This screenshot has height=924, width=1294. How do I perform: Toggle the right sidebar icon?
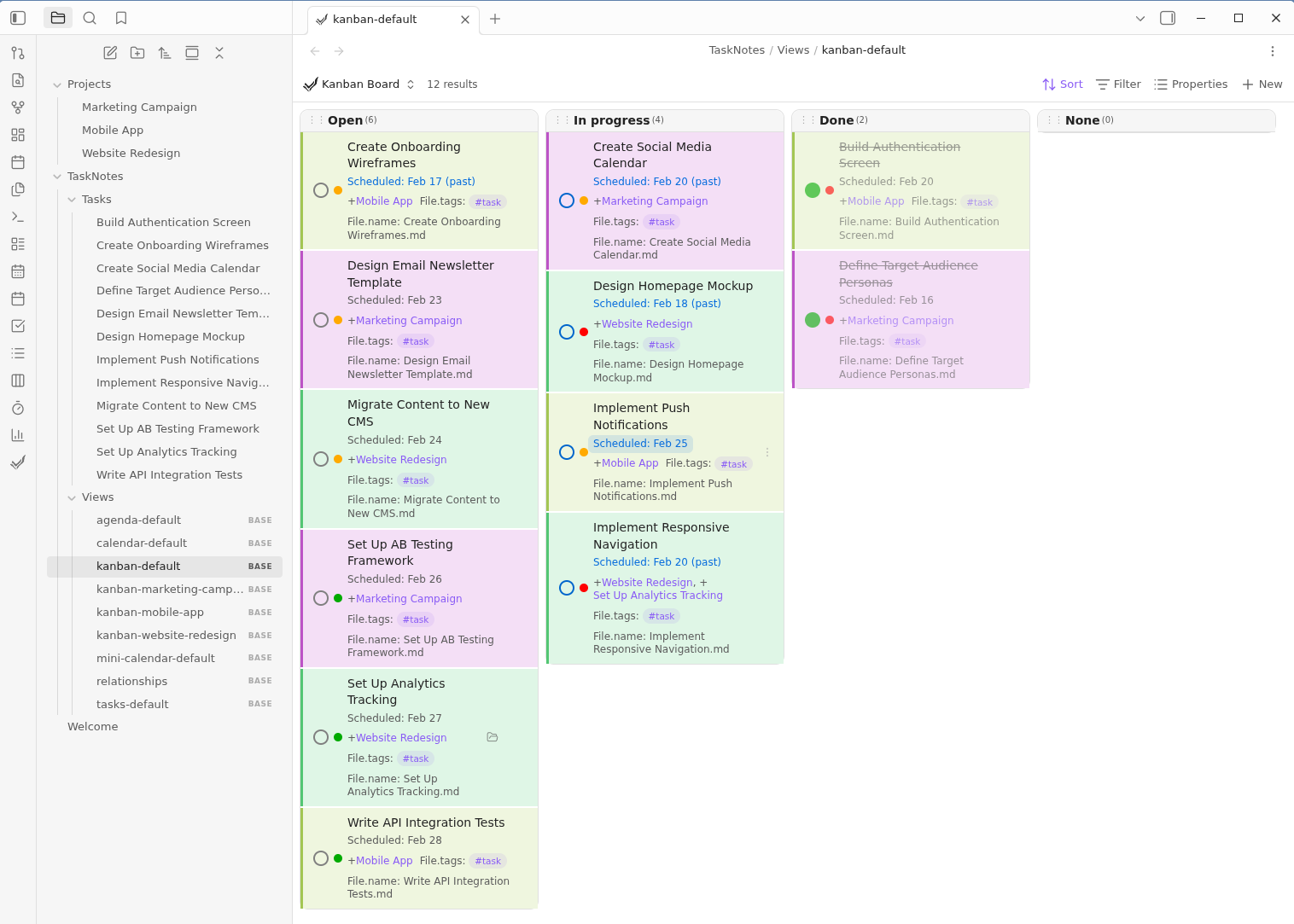point(1168,18)
